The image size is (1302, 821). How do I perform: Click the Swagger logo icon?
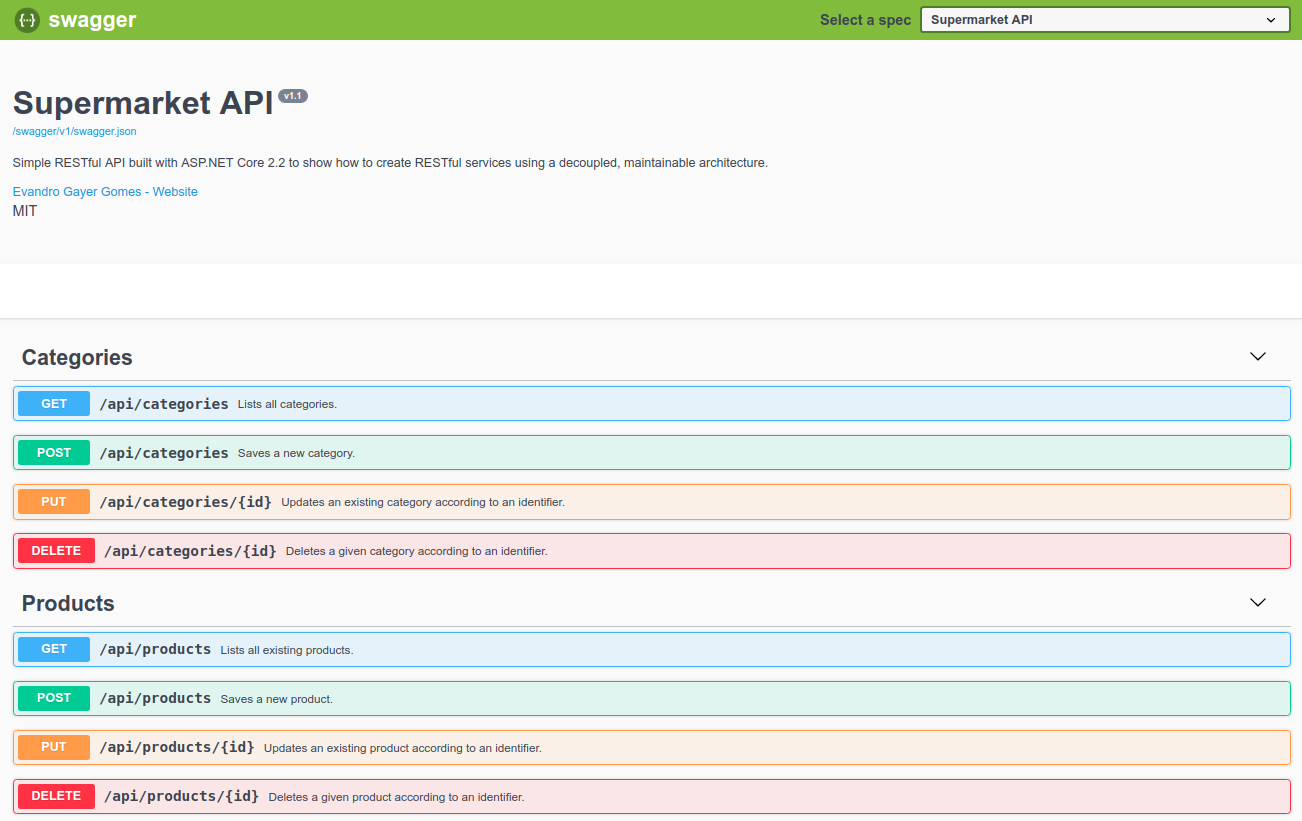point(27,19)
